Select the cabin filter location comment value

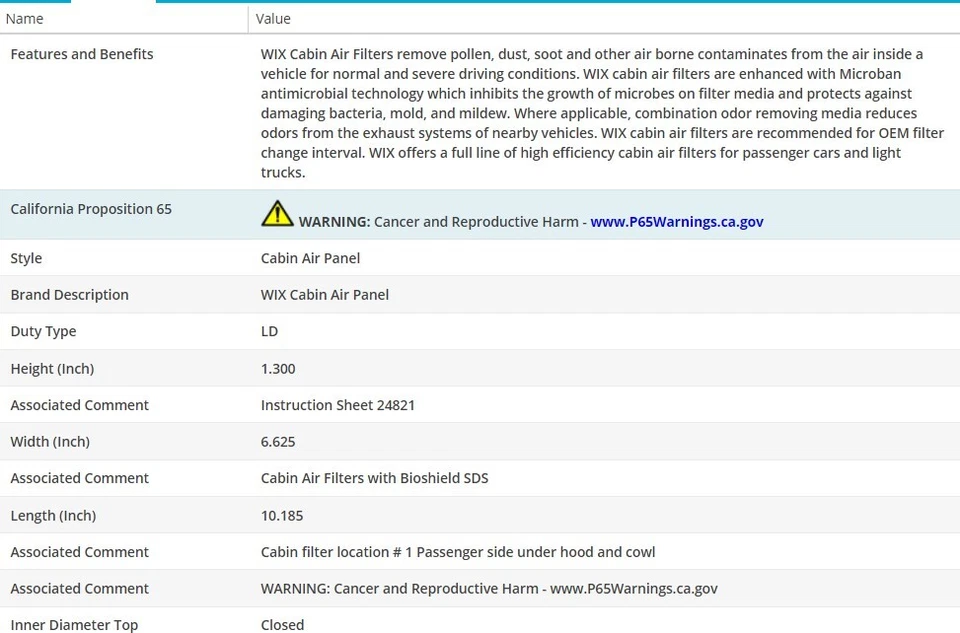[x=458, y=552]
